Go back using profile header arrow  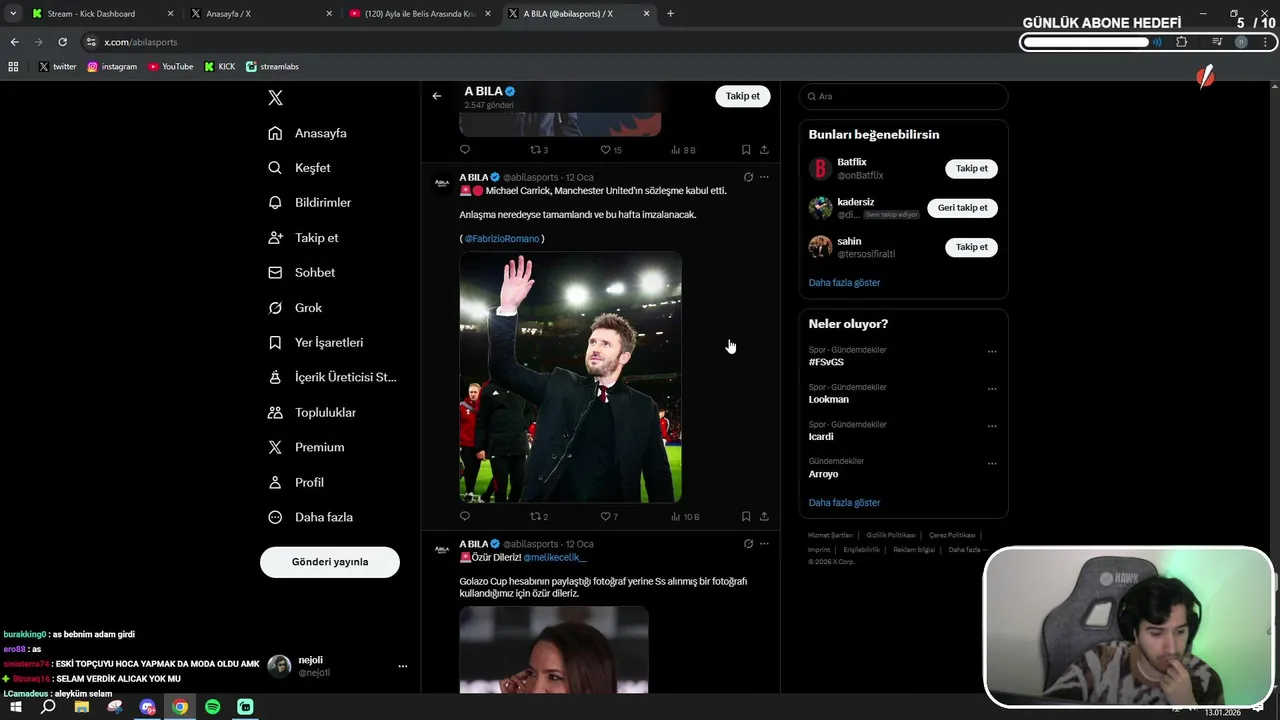coord(437,96)
